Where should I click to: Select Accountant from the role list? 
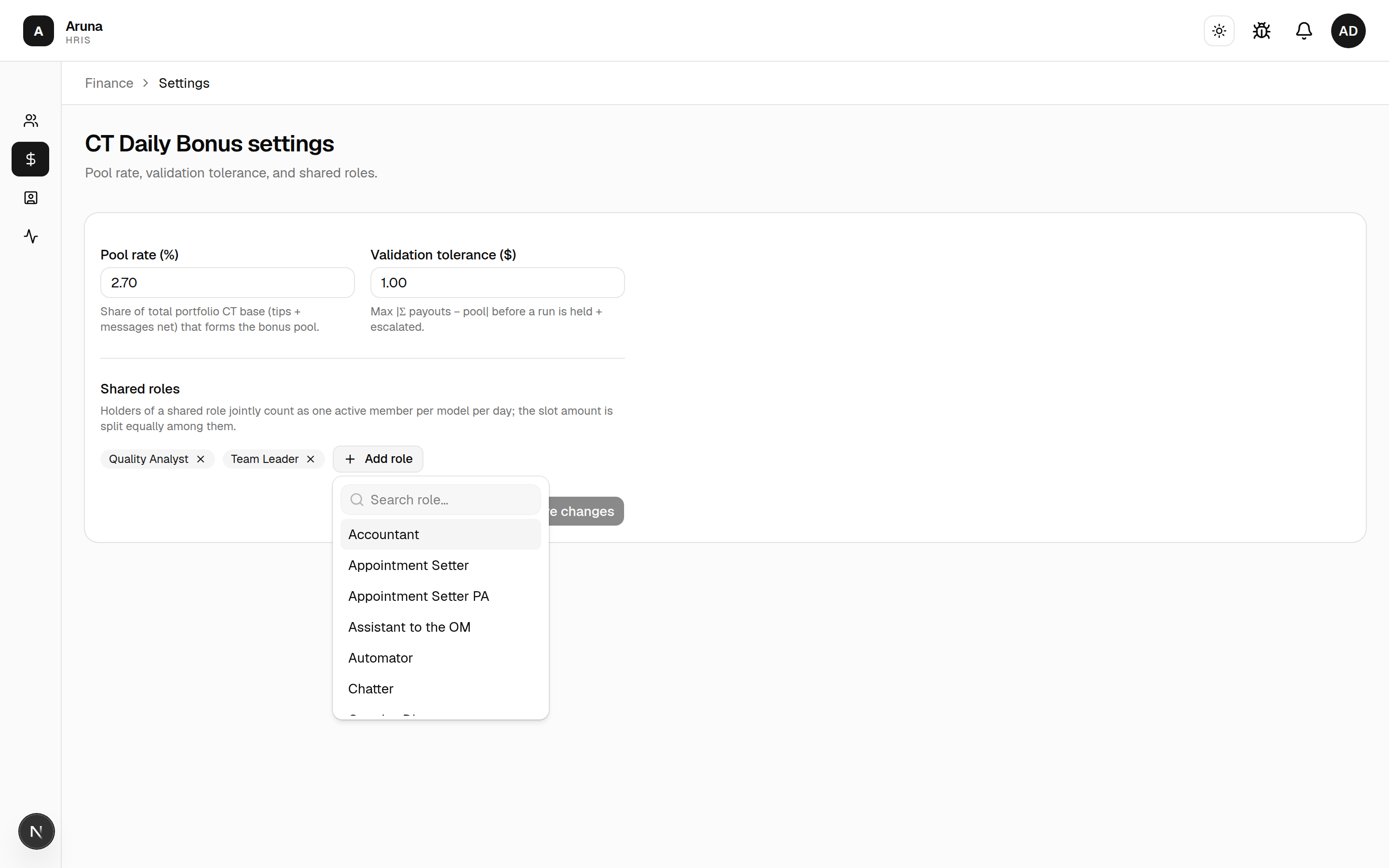tap(441, 534)
